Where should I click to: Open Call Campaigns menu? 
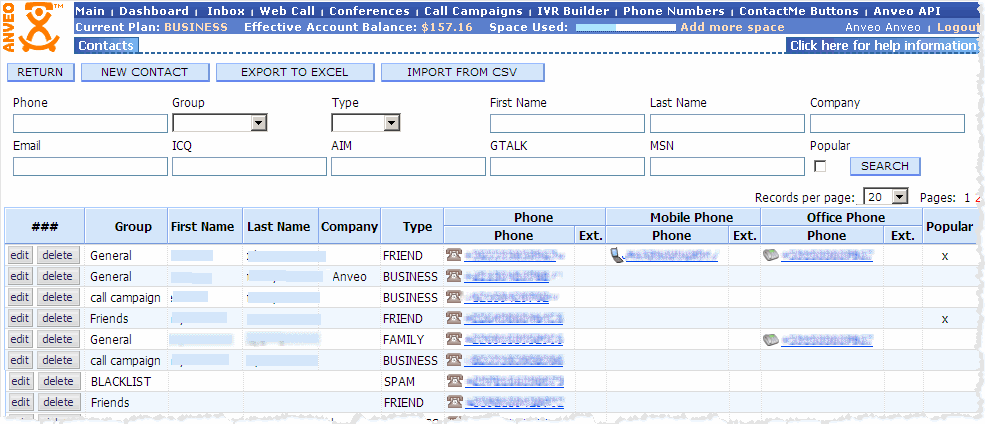tap(473, 11)
